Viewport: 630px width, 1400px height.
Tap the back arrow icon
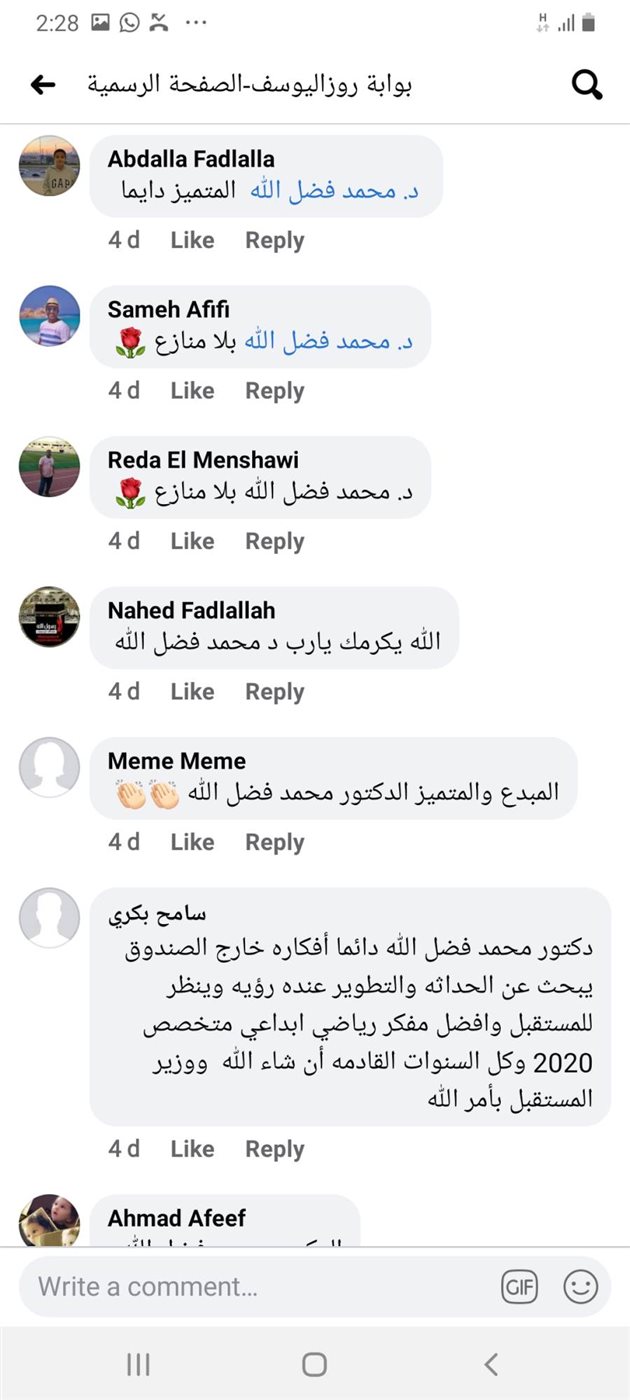(x=43, y=85)
